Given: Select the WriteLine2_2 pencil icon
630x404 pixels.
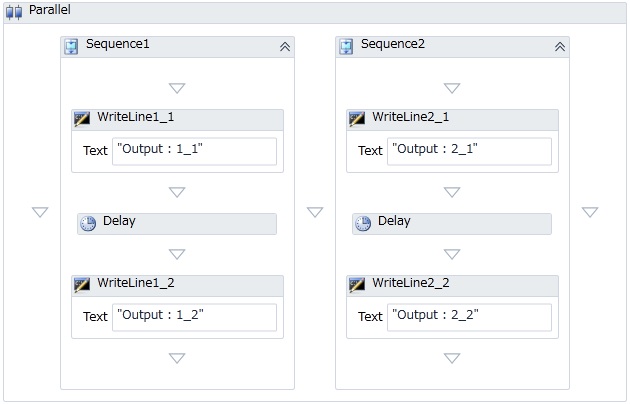Looking at the screenshot, I should pos(357,285).
